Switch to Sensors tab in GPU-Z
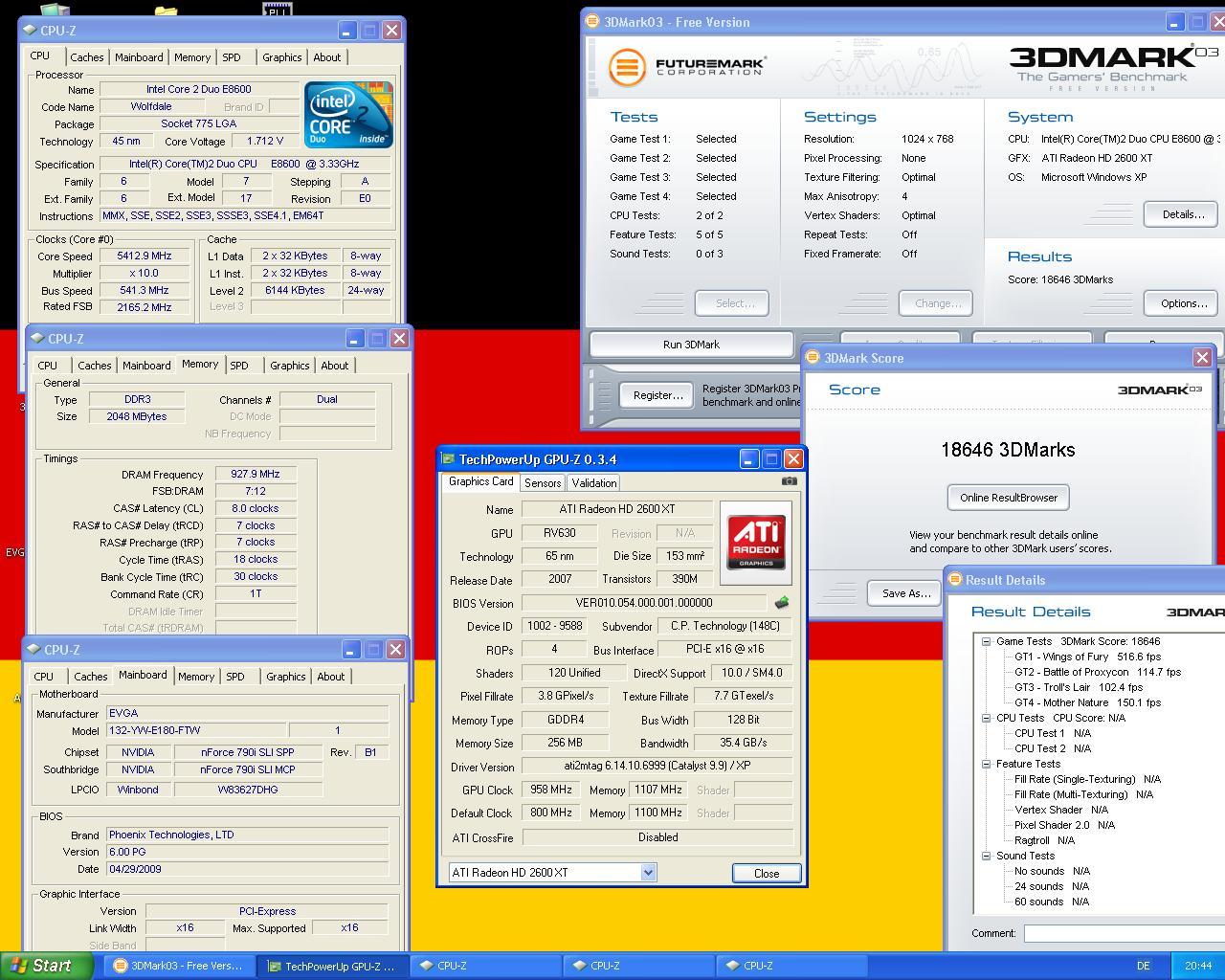The height and width of the screenshot is (980, 1225). 543,483
